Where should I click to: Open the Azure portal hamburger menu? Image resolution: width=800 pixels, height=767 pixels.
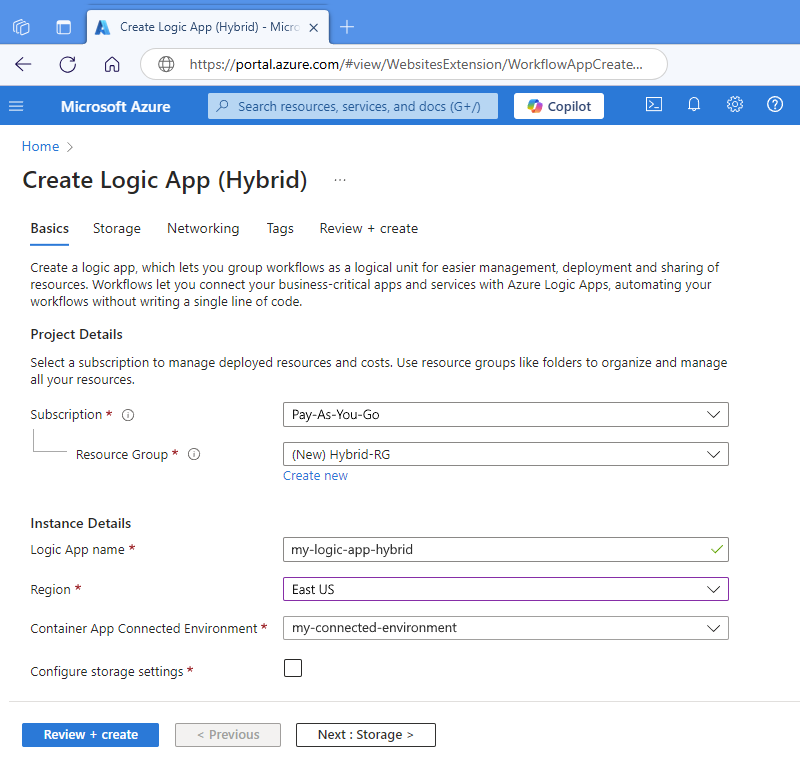(x=16, y=105)
